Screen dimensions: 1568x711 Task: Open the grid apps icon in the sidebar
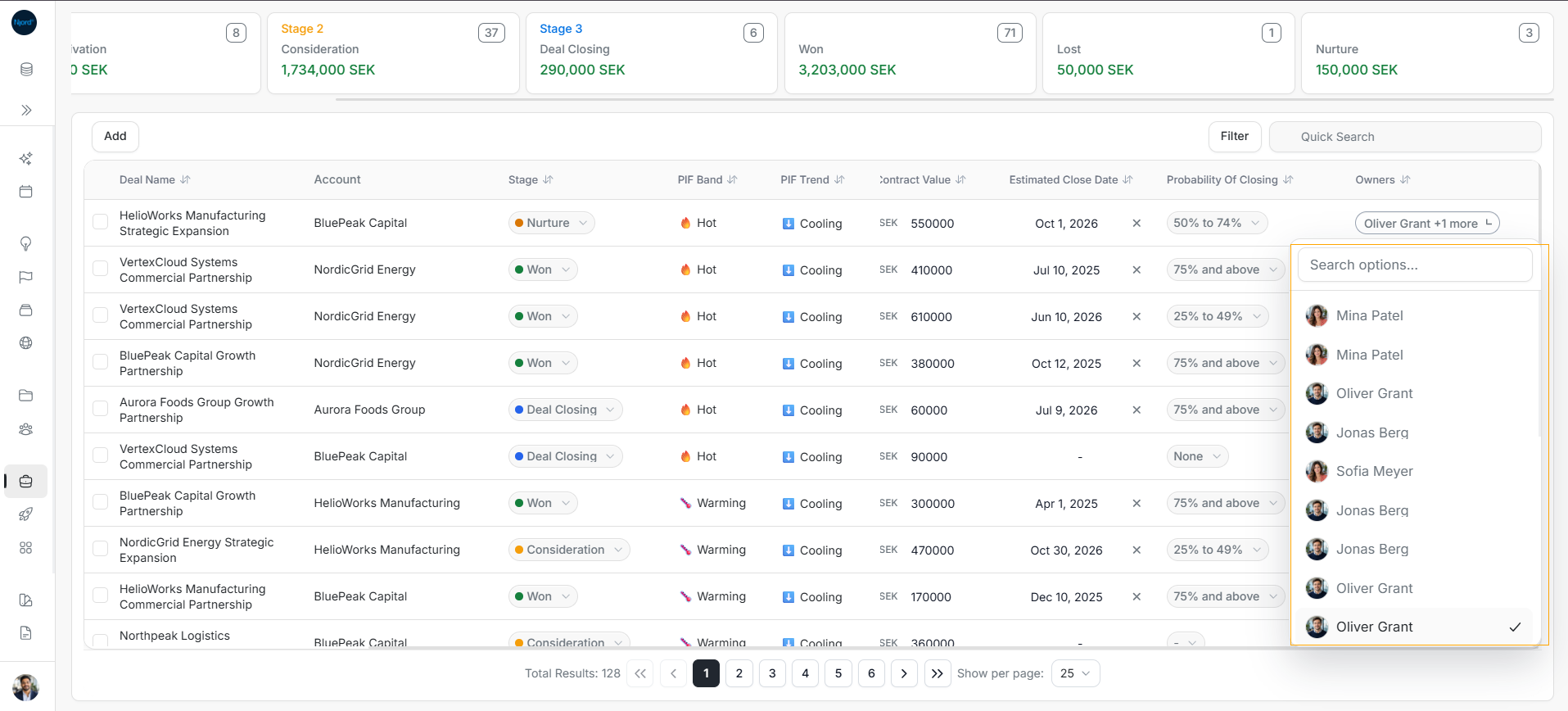coord(26,548)
